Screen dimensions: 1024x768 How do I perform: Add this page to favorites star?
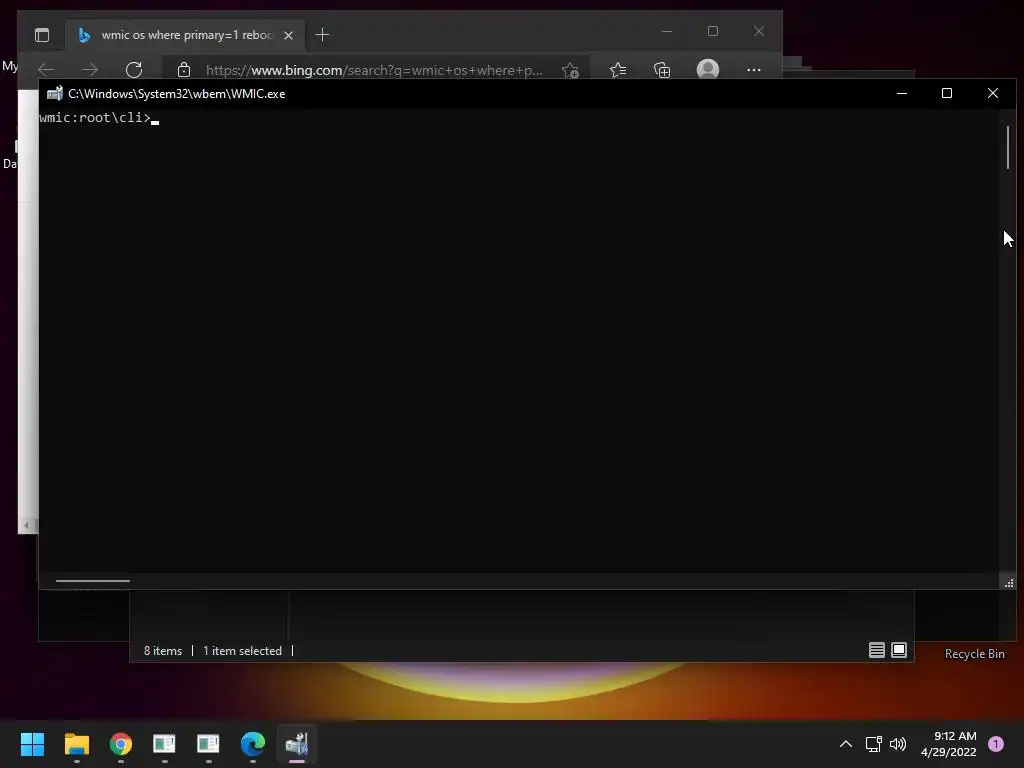coord(570,70)
